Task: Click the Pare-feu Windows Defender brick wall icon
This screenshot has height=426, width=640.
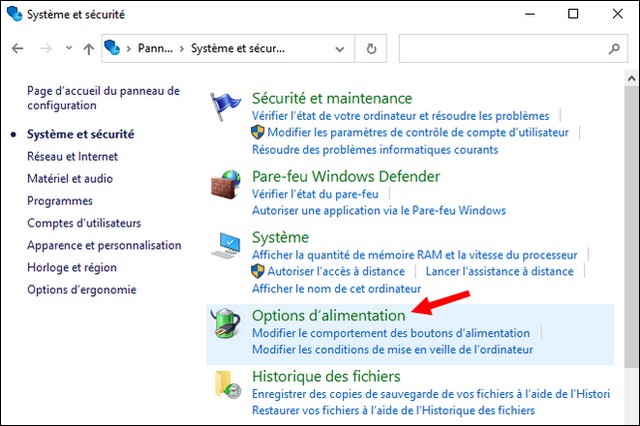Action: (x=226, y=184)
